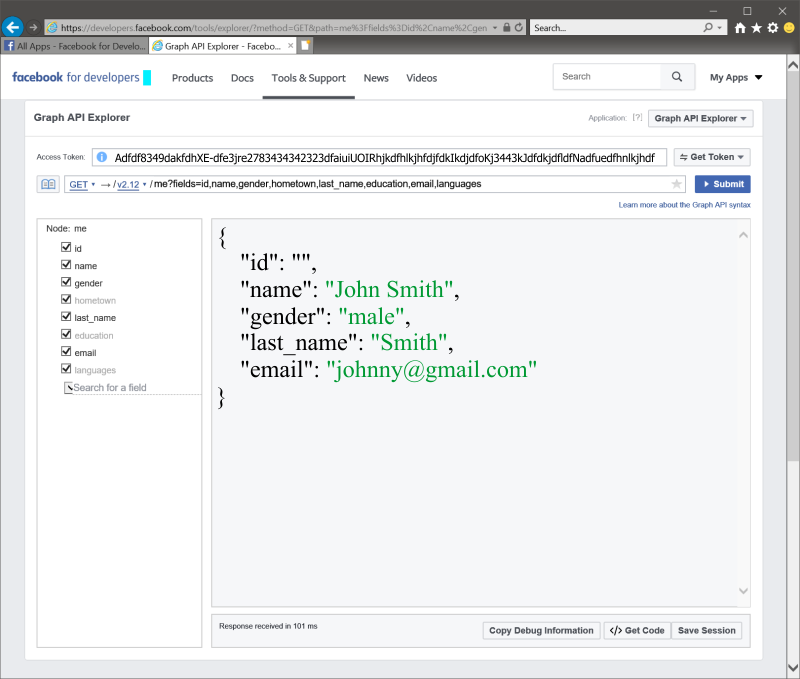
Task: Open the browser search provider dropdown arrow
Action: [719, 28]
